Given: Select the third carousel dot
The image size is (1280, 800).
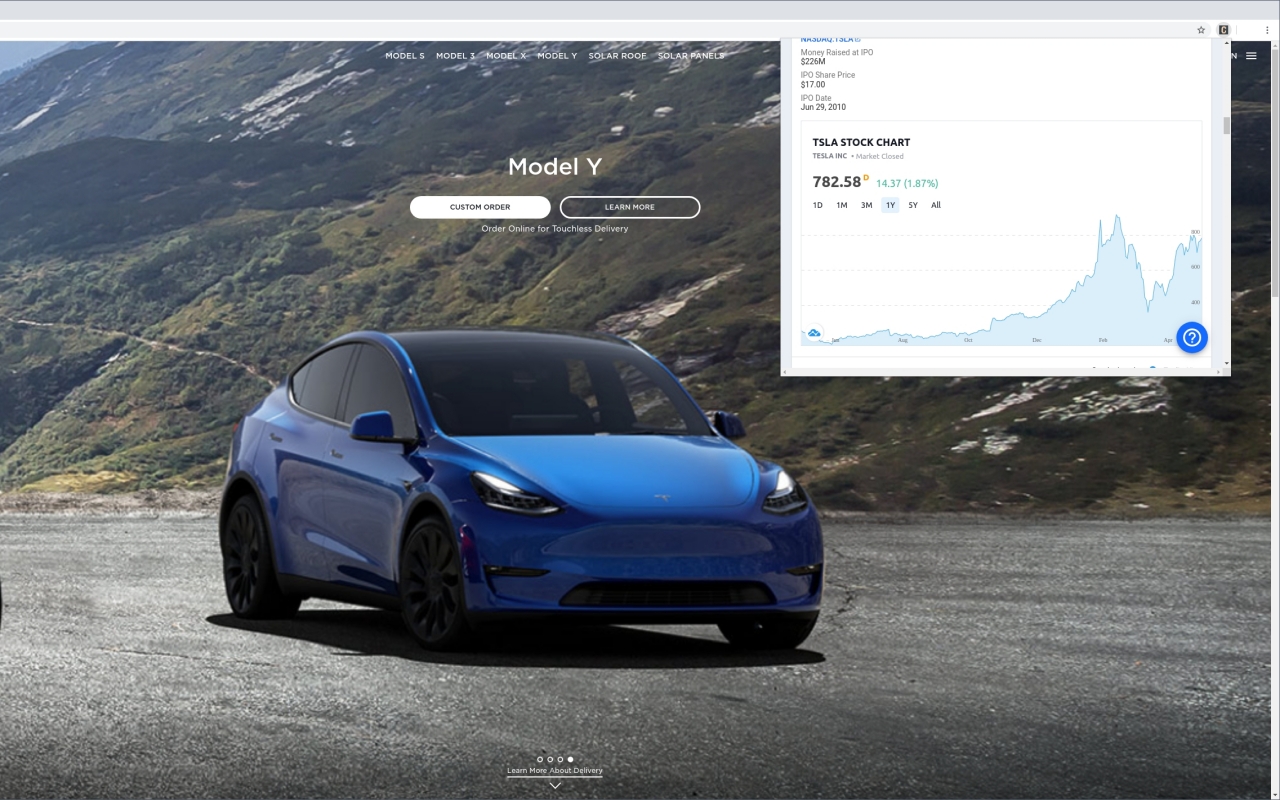Looking at the screenshot, I should point(560,760).
